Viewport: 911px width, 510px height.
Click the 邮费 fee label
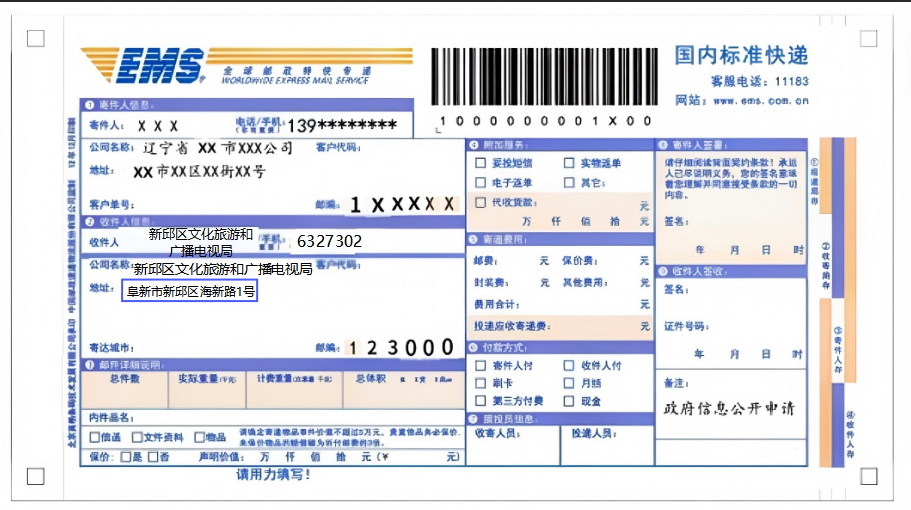486,261
